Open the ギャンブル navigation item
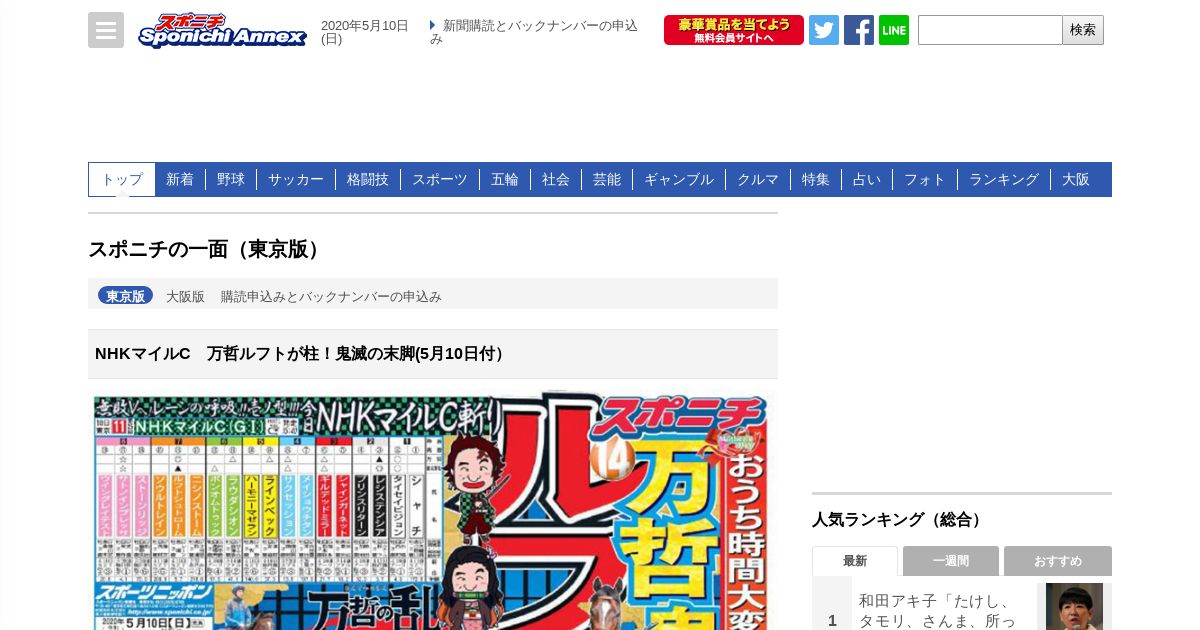The height and width of the screenshot is (630, 1200). [679, 179]
